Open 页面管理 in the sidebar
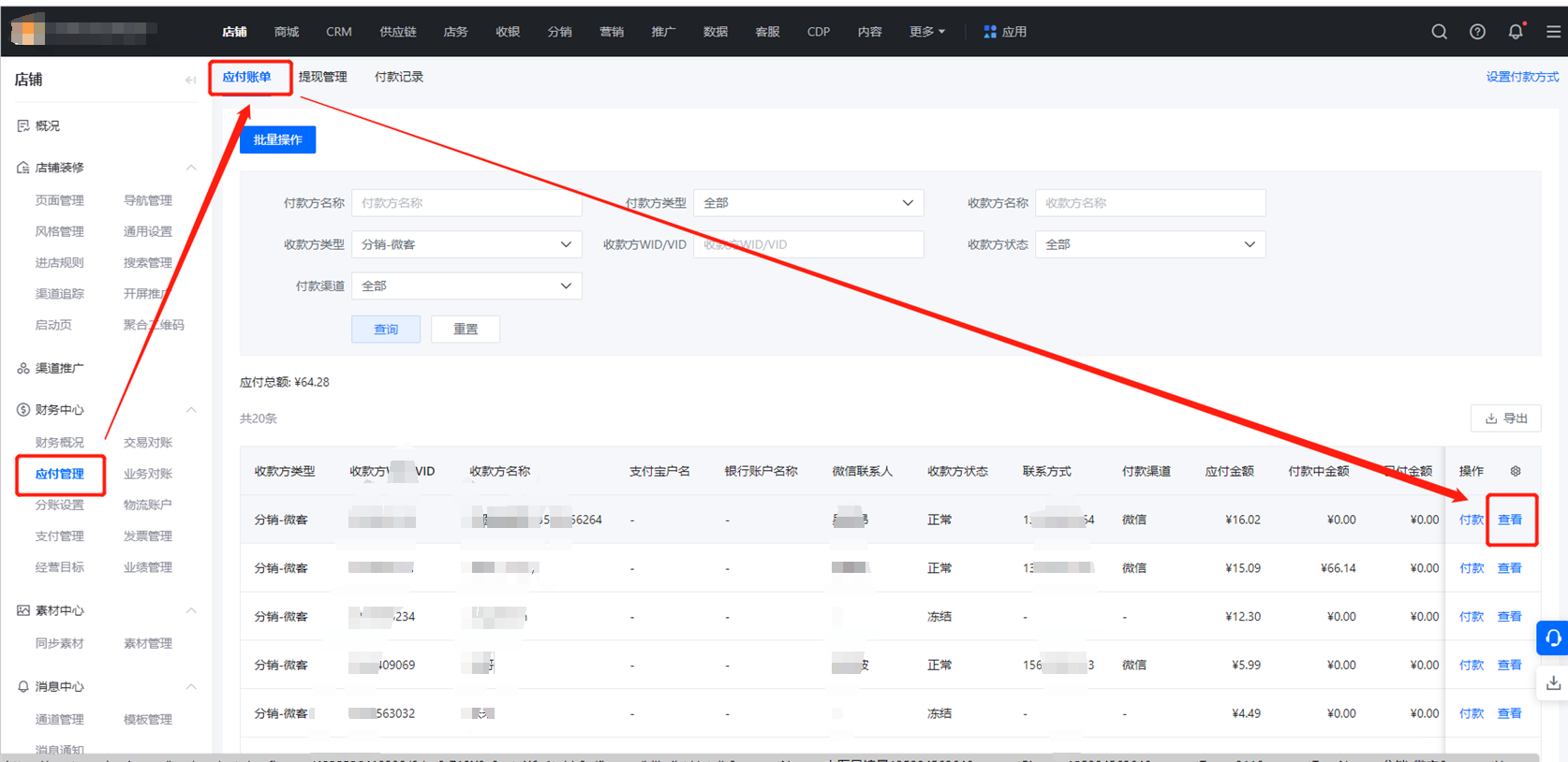 click(60, 200)
